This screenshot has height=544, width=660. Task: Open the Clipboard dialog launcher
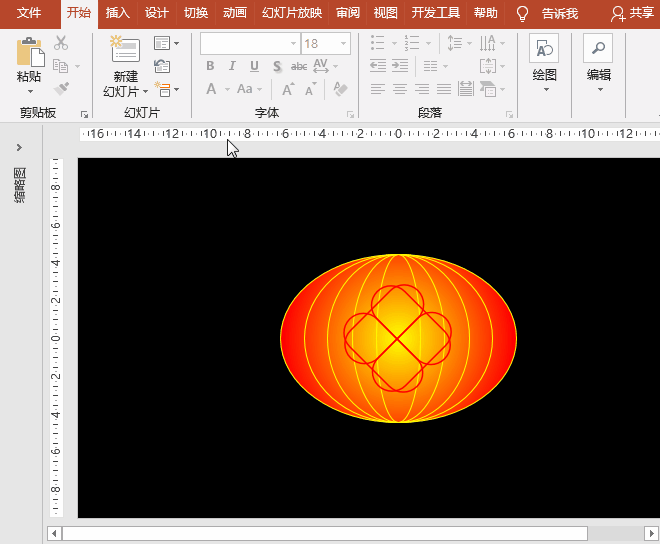(84, 114)
